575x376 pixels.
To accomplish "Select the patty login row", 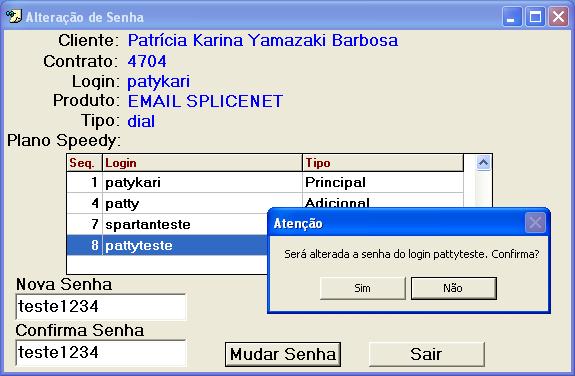I will pyautogui.click(x=168, y=203).
